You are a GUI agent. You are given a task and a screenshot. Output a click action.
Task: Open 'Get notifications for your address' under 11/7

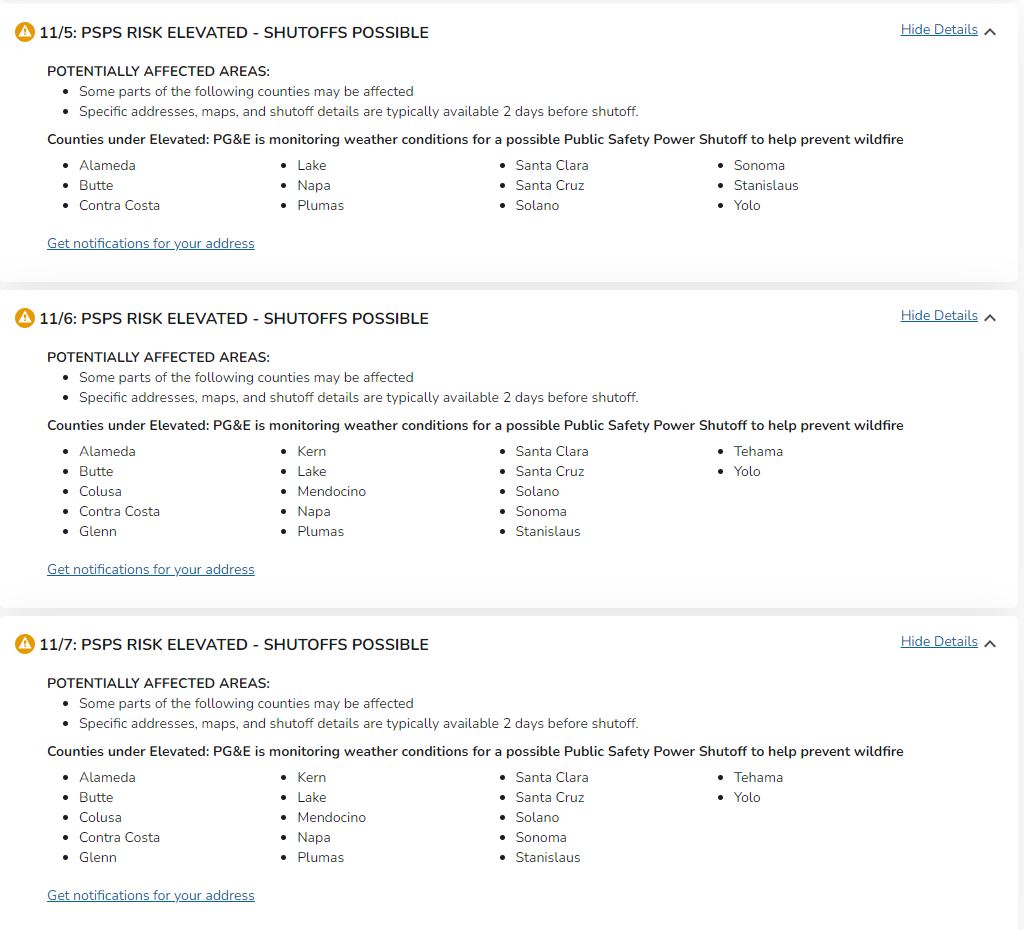151,895
